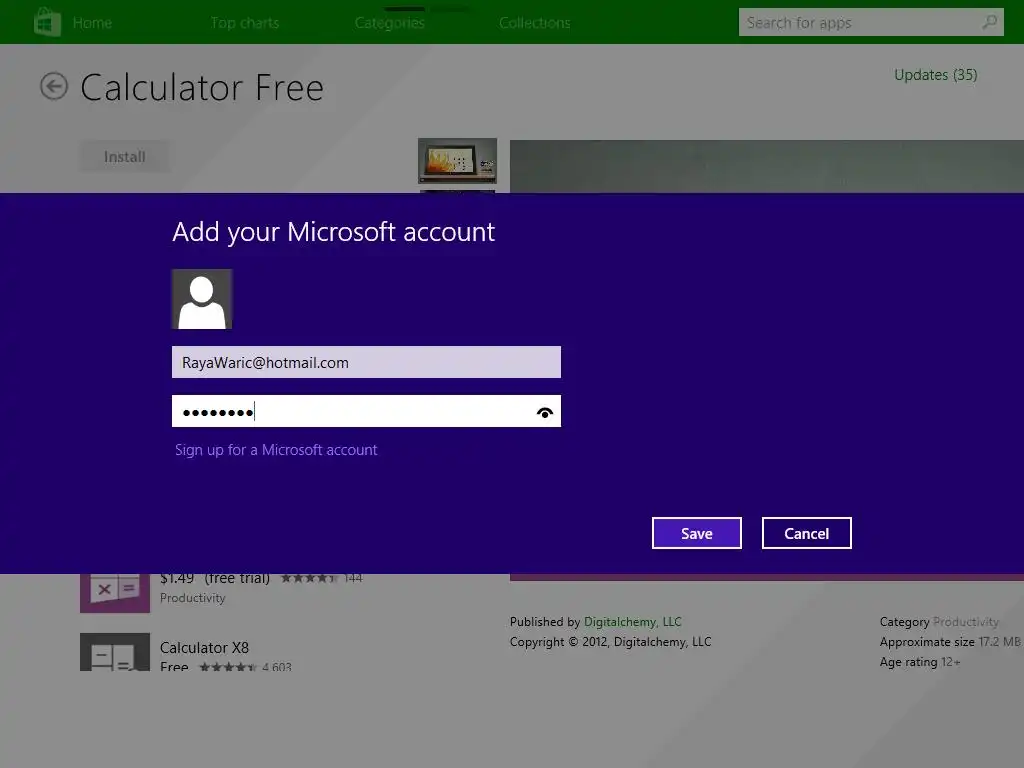Click the Calculator Free page title
Screen dimensions: 1024x768
202,88
